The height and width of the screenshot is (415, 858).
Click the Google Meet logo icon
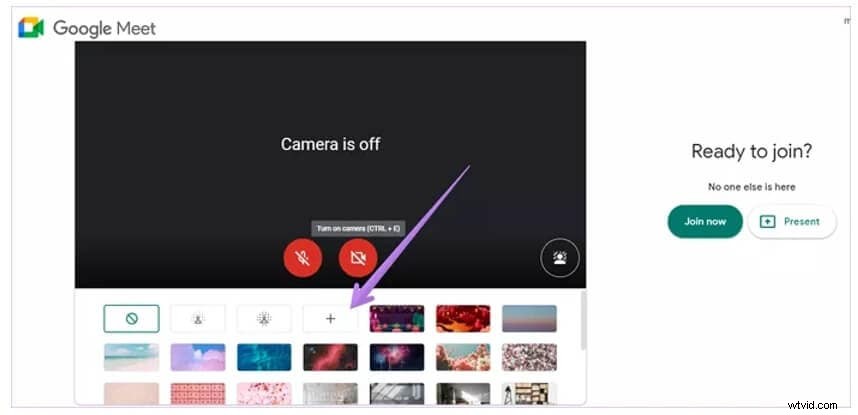[x=31, y=27]
